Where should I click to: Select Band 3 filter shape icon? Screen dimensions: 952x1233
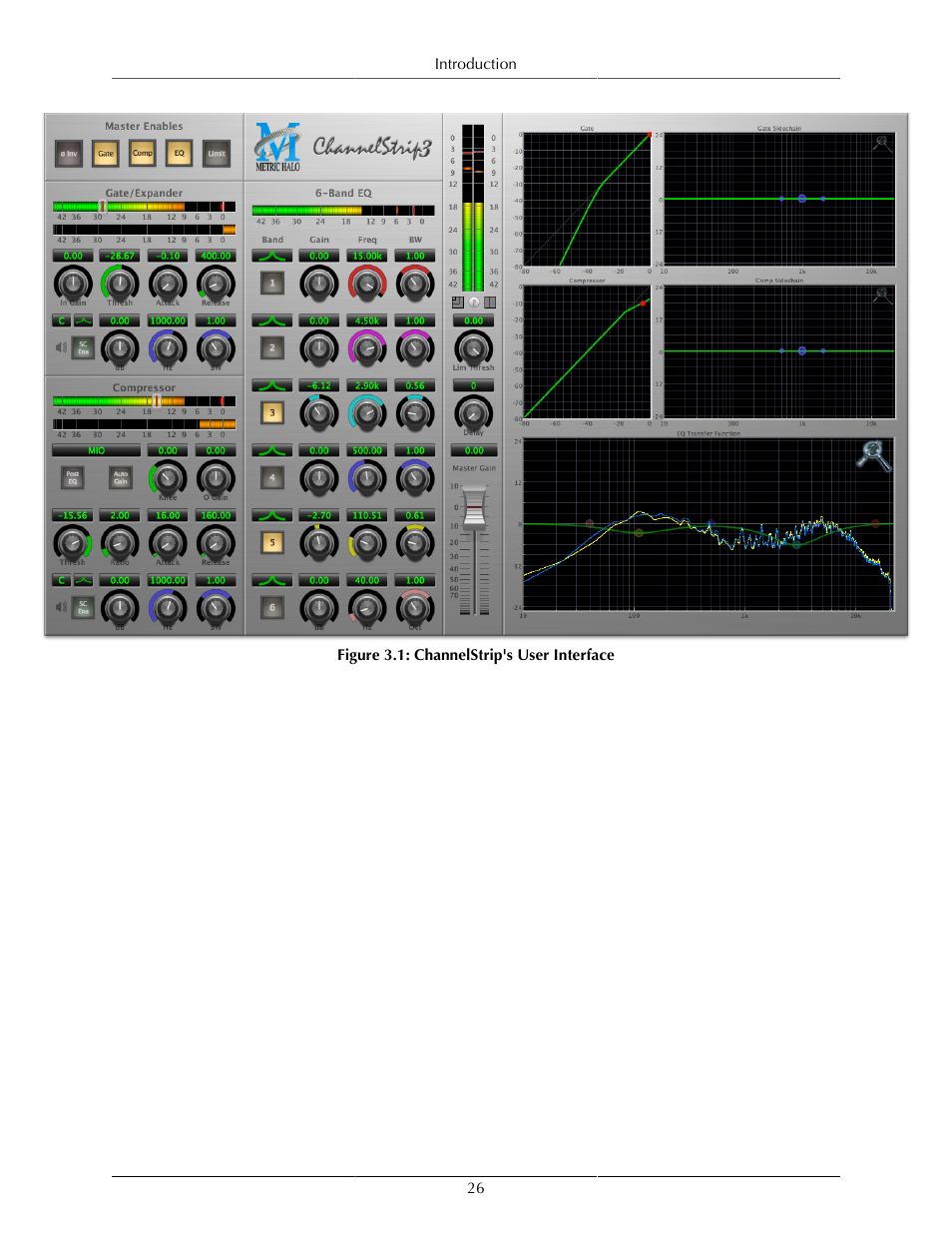(x=271, y=384)
